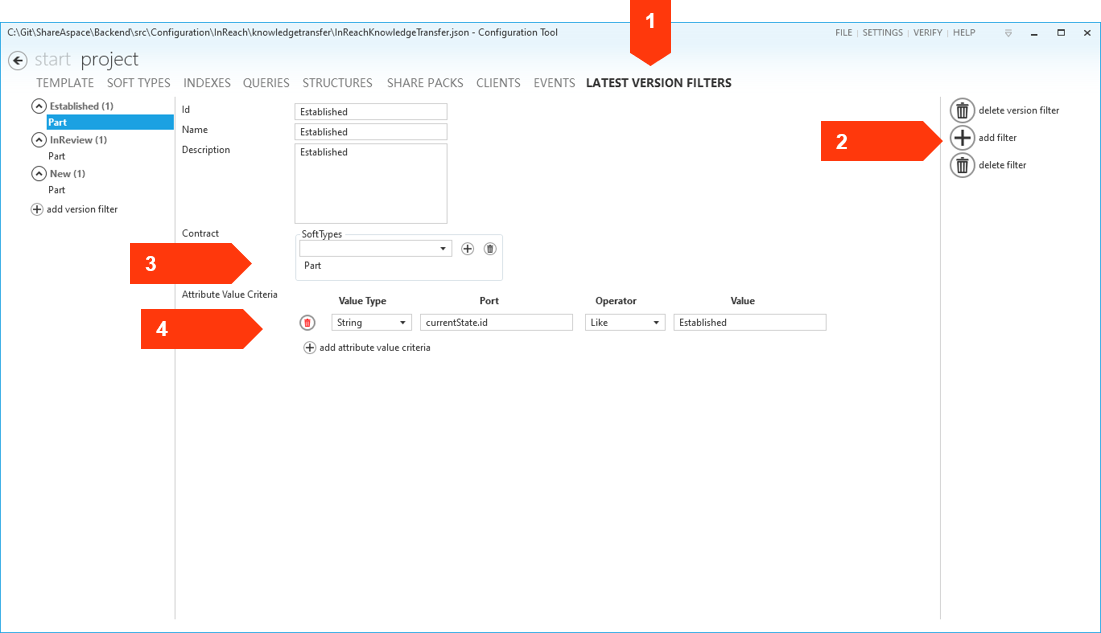The image size is (1101, 633).
Task: Open the SETTINGS menu
Action: tap(882, 32)
